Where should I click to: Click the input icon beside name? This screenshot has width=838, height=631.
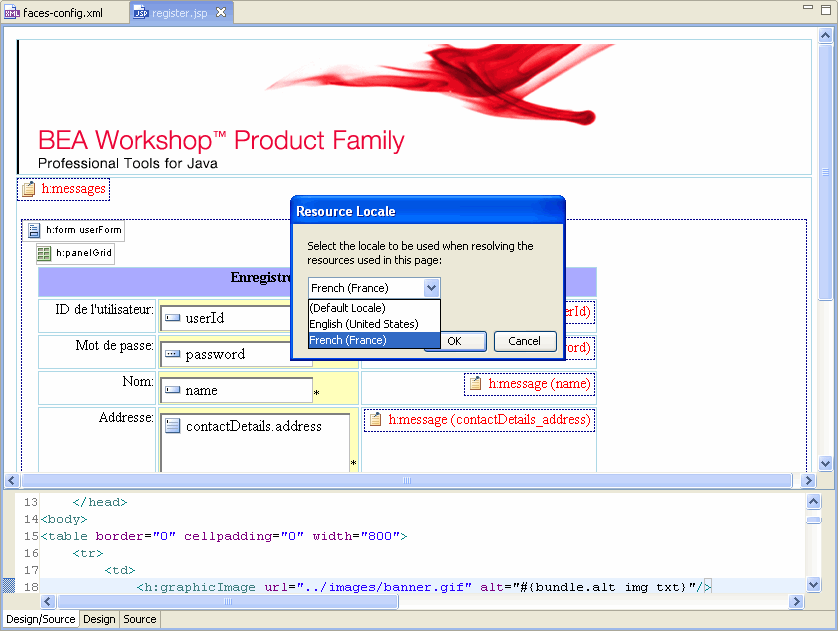[173, 390]
